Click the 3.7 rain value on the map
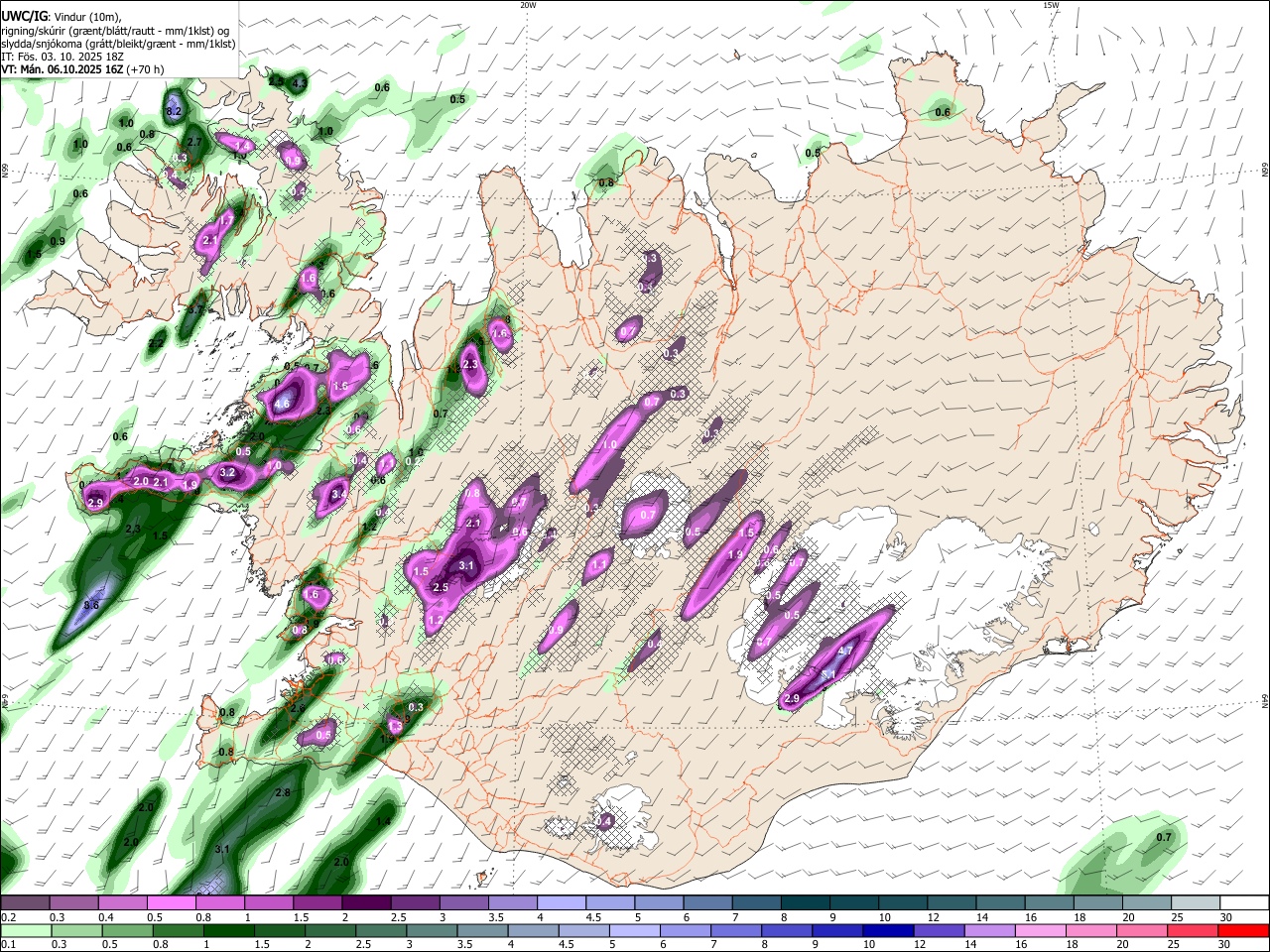 tap(195, 310)
